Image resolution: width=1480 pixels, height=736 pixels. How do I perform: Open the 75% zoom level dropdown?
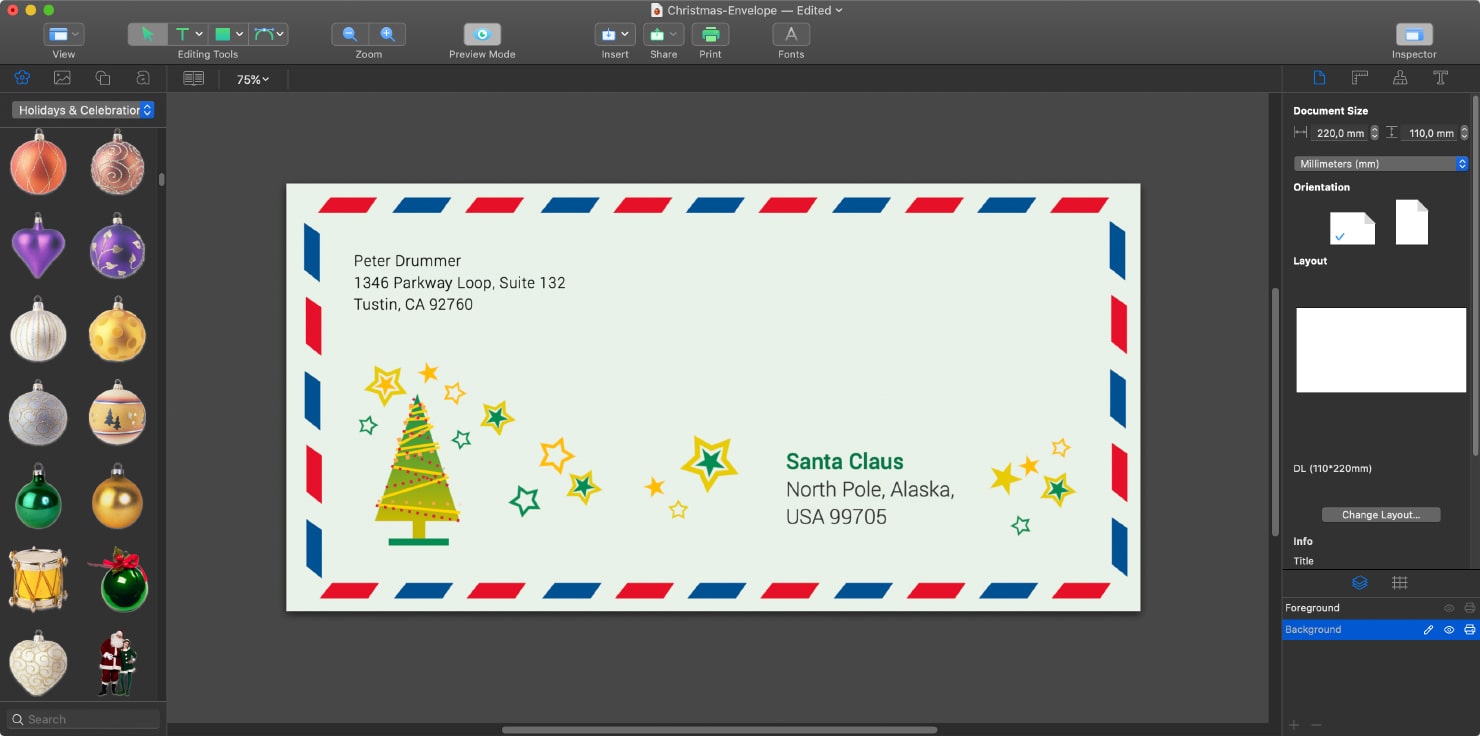coord(252,79)
